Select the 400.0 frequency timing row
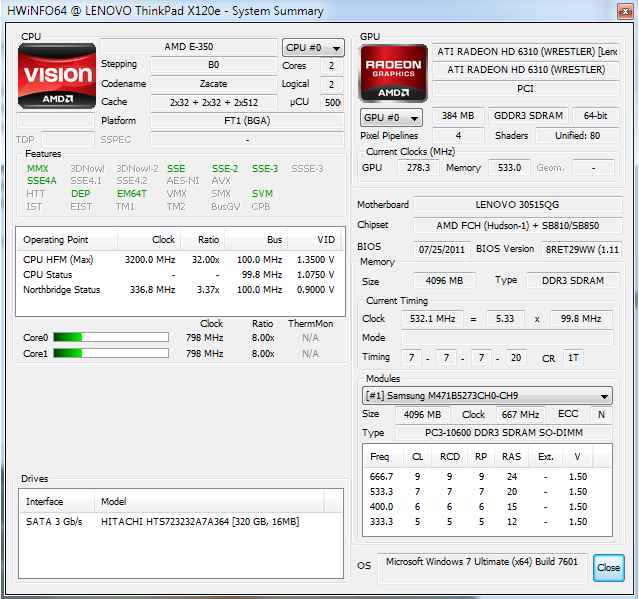The width and height of the screenshot is (639, 599). [487, 507]
